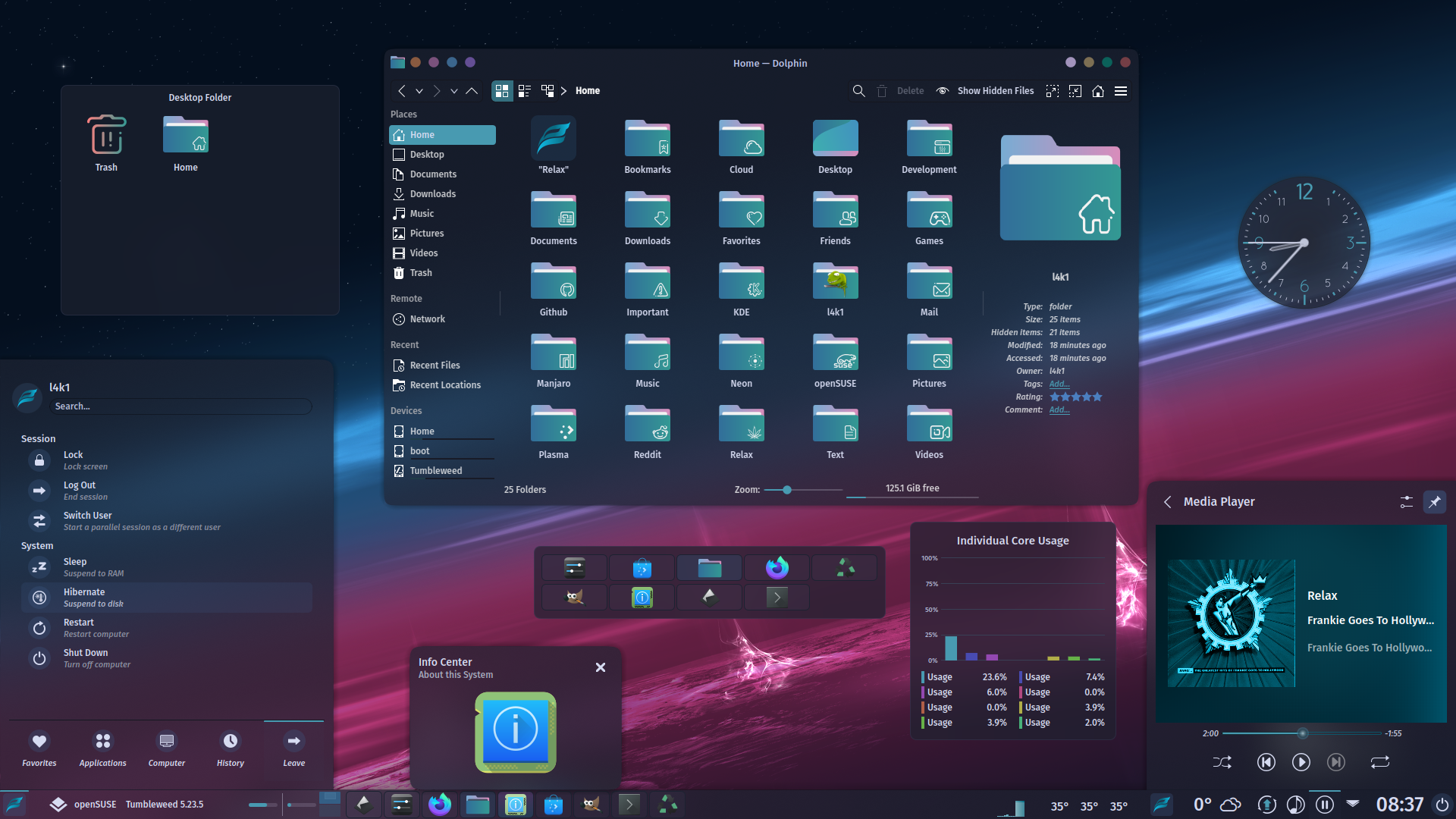This screenshot has height=819, width=1456.
Task: Select Desktop in Places sidebar
Action: 442,155
